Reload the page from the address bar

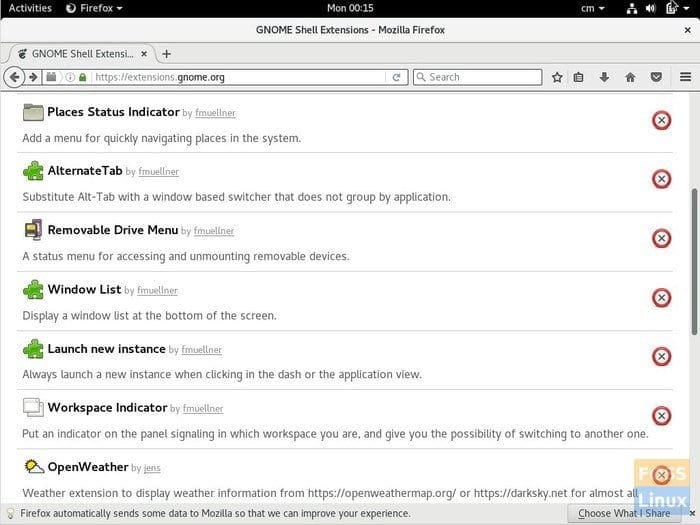click(397, 77)
